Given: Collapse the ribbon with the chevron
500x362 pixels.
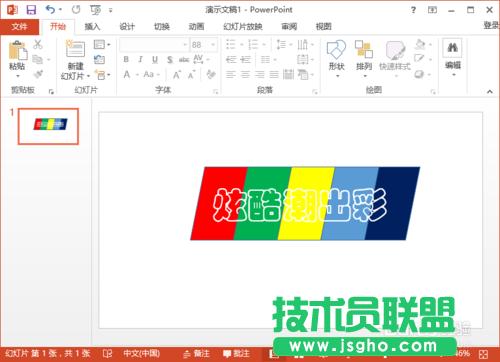Looking at the screenshot, I should tap(489, 91).
